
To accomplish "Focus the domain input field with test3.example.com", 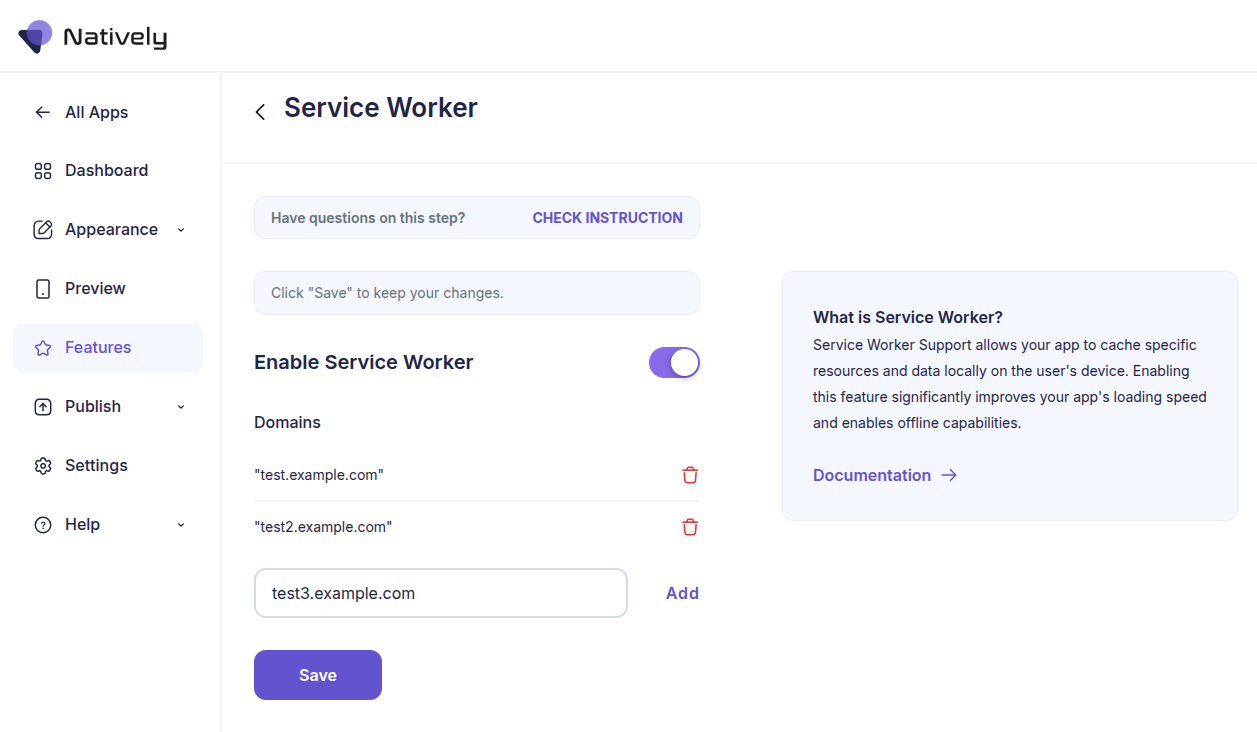I will (x=440, y=593).
